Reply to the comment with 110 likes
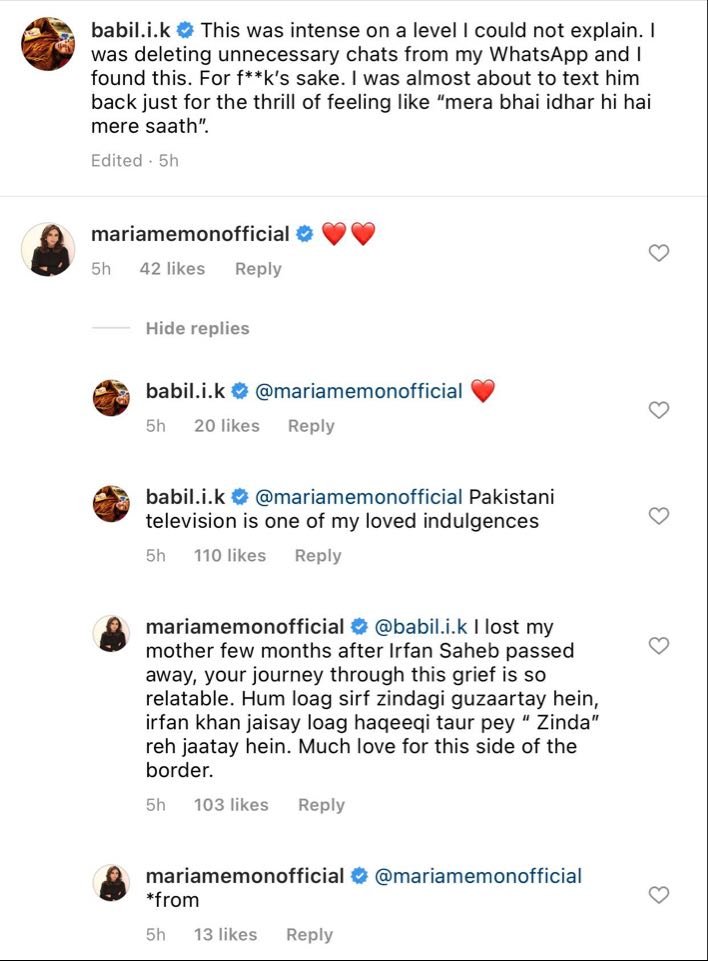 point(318,556)
